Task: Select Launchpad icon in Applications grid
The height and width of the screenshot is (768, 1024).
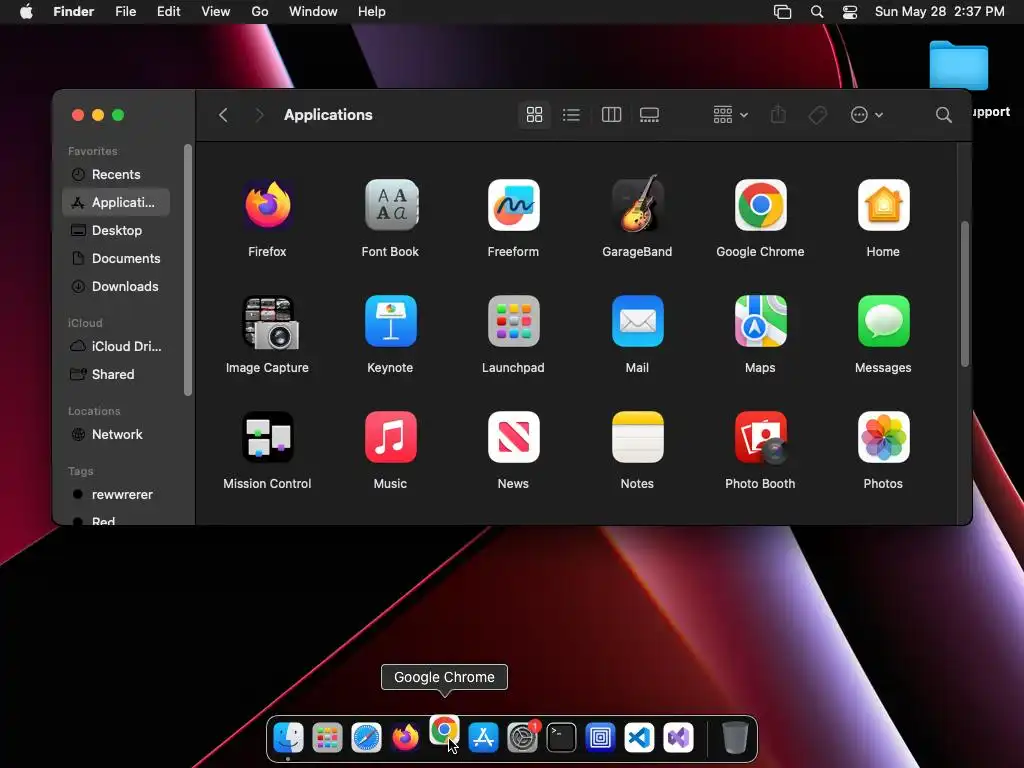Action: (x=513, y=321)
